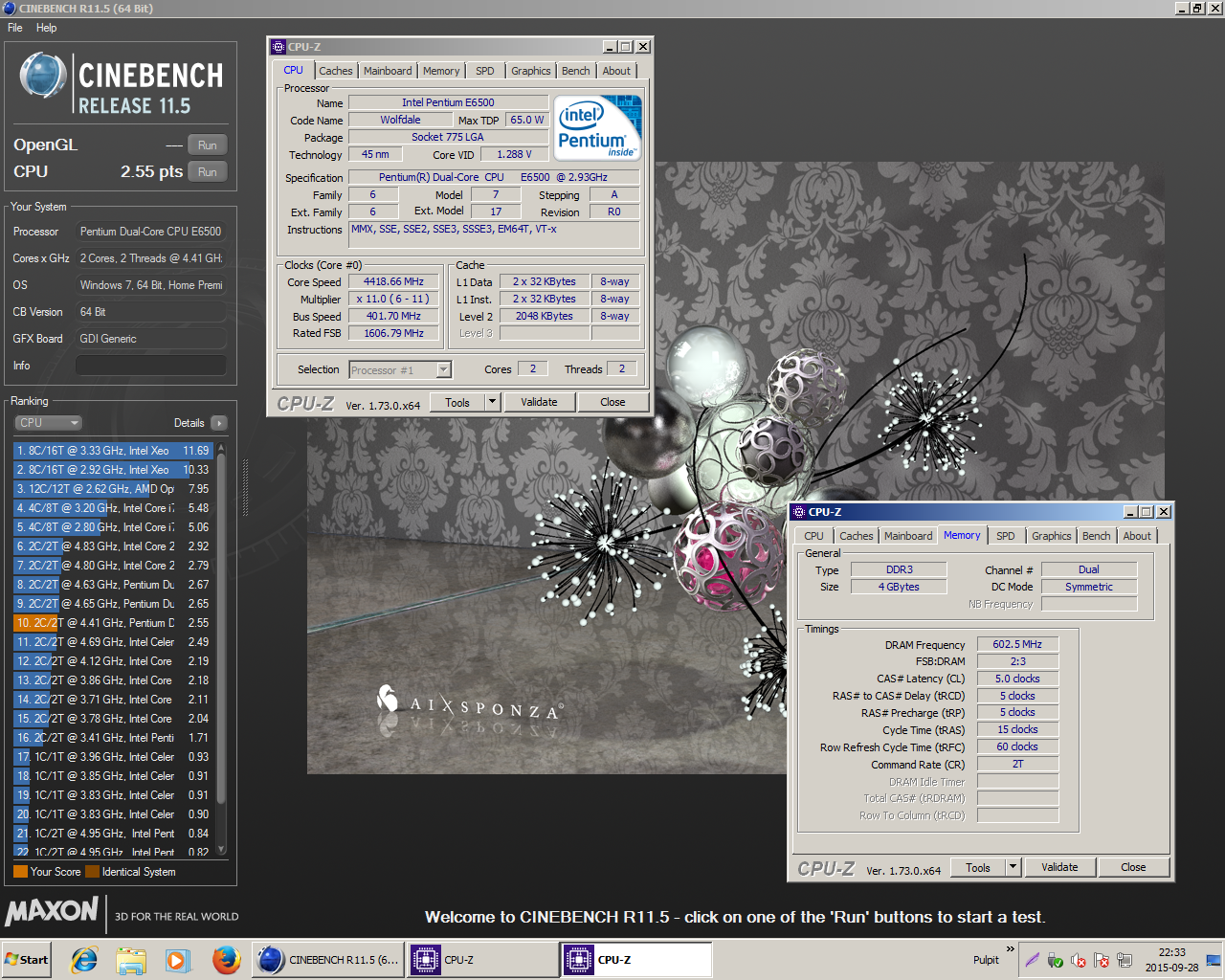Switch to Caches tab in CPU window
Screen dimensions: 1225x980
336,71
